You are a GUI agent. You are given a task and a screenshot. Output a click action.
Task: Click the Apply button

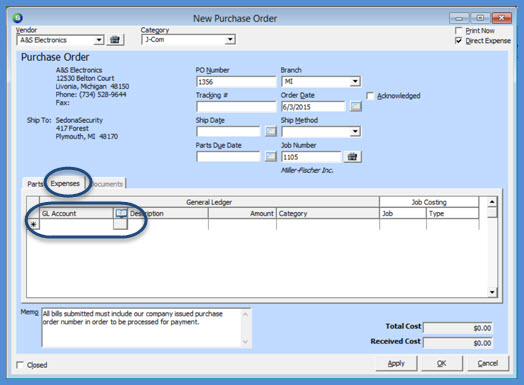click(396, 363)
